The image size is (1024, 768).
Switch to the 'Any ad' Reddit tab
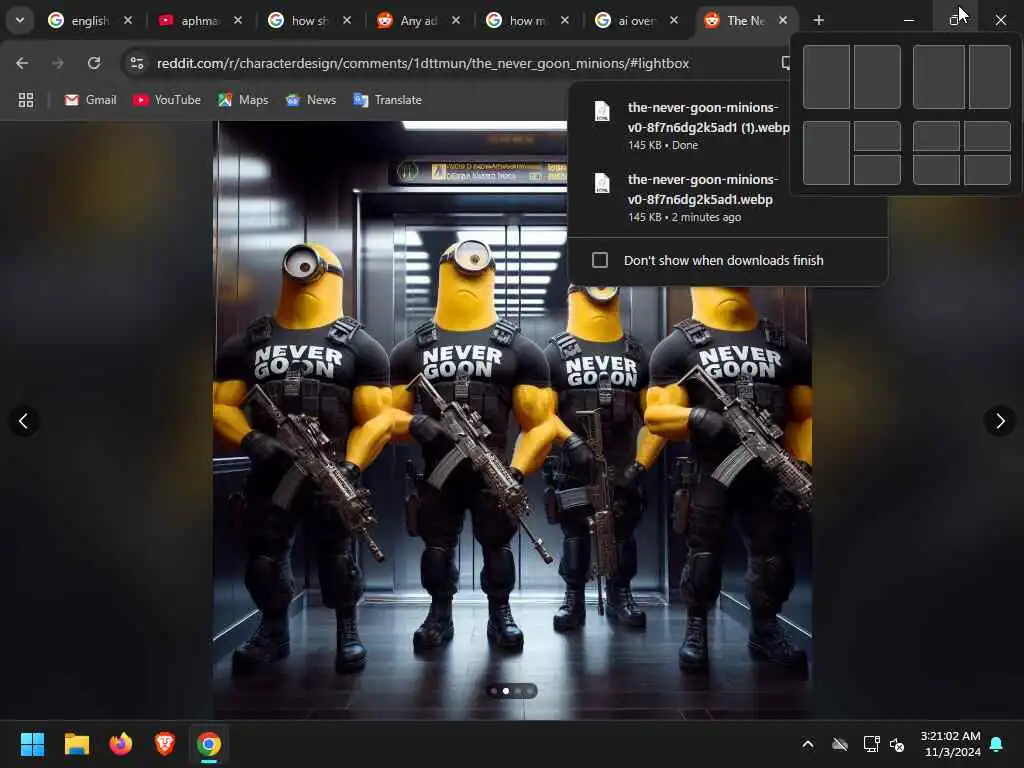tap(408, 21)
